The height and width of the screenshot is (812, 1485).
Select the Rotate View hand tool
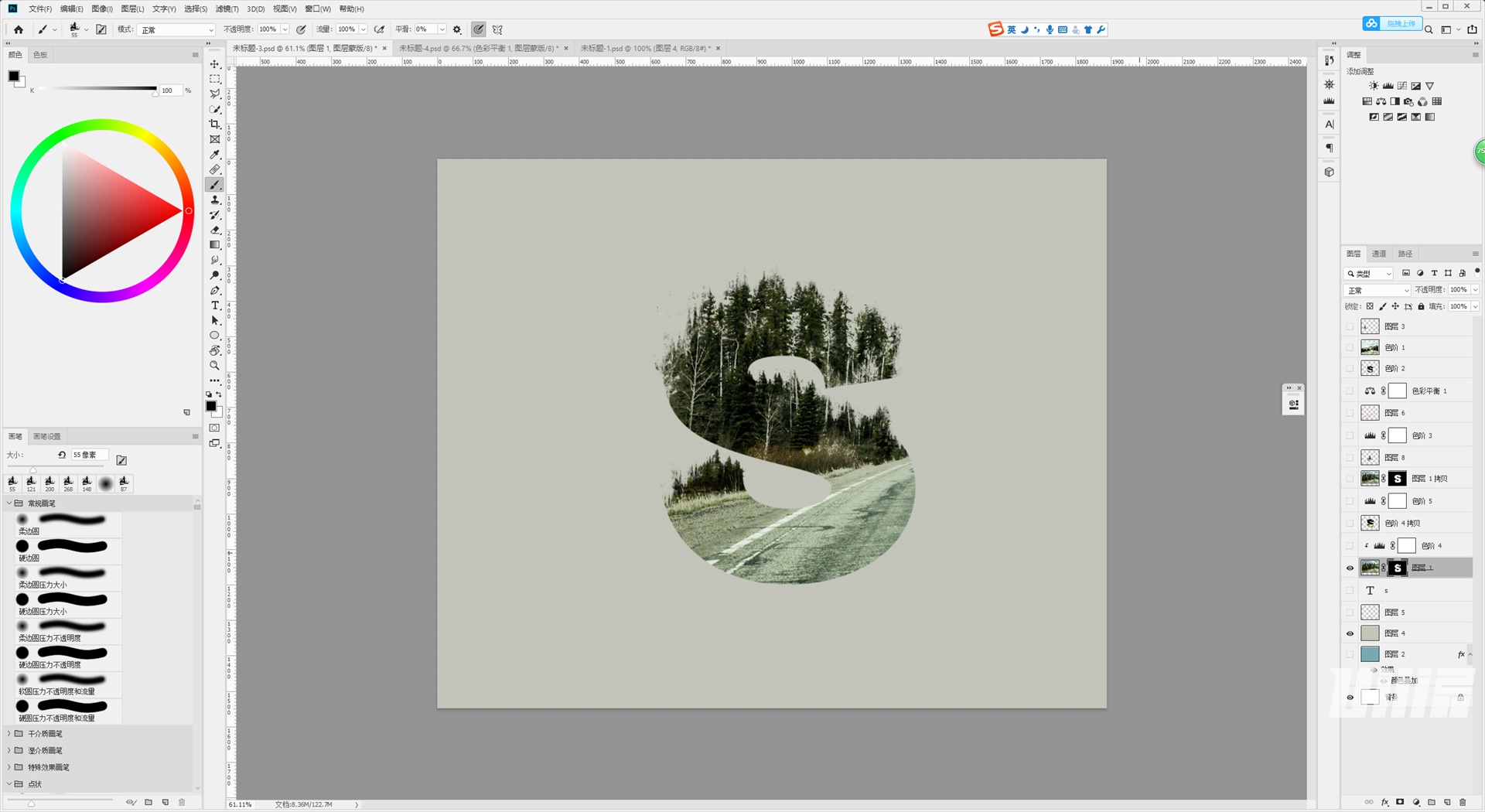click(x=215, y=350)
